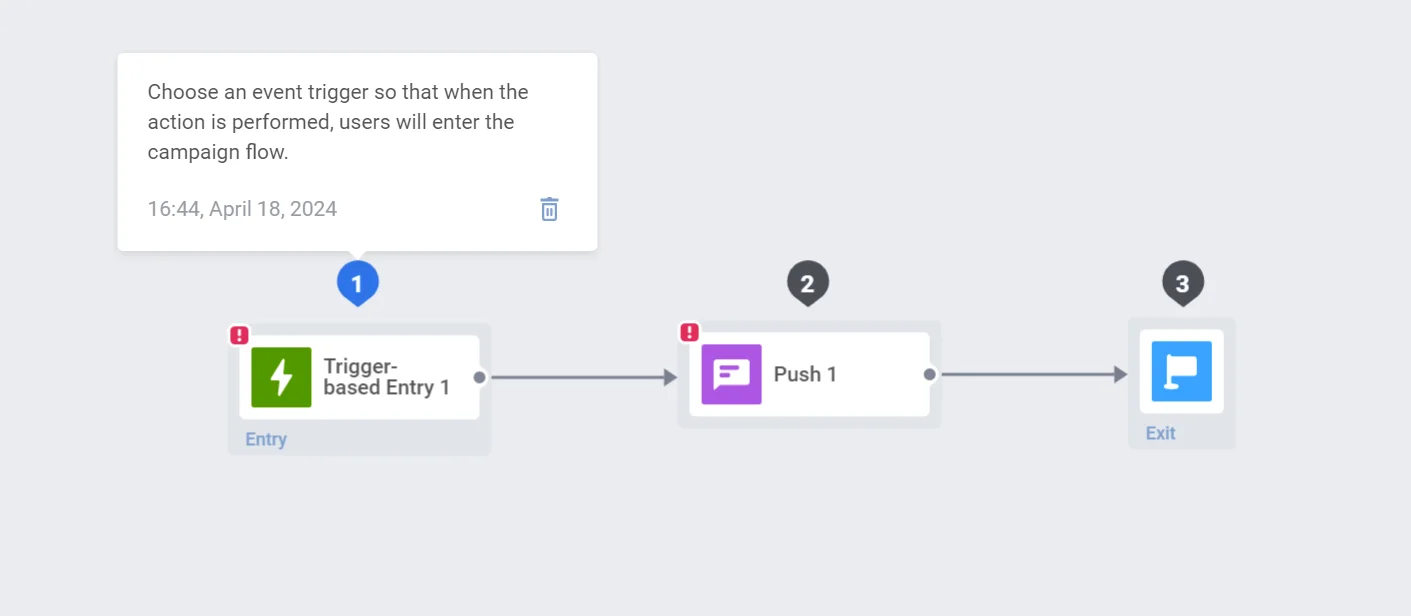Click the connector dot after Push 1
Image resolution: width=1411 pixels, height=616 pixels.
pyautogui.click(x=928, y=373)
